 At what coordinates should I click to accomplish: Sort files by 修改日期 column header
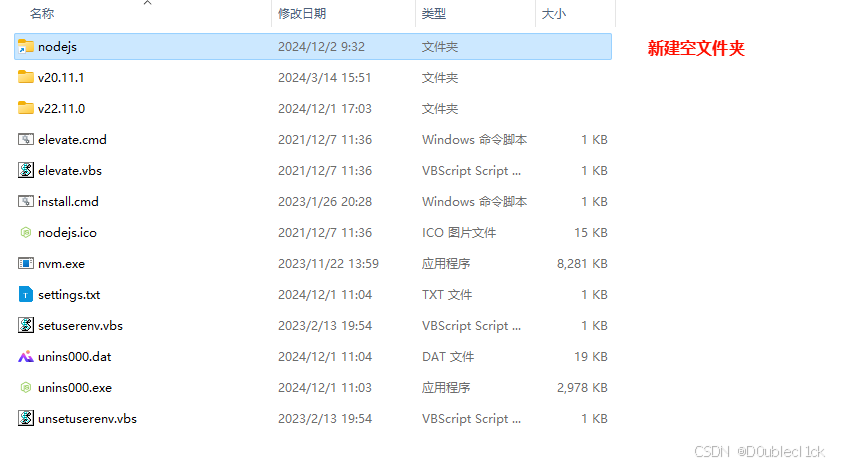(x=302, y=14)
